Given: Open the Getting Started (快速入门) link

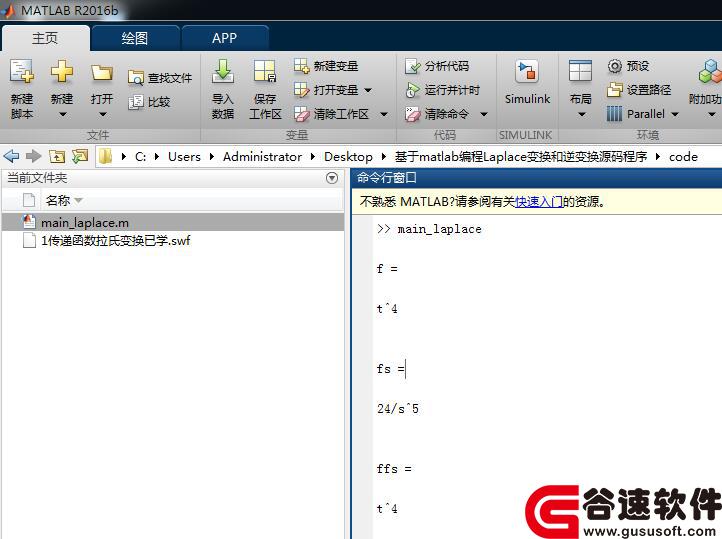Looking at the screenshot, I should pyautogui.click(x=538, y=202).
